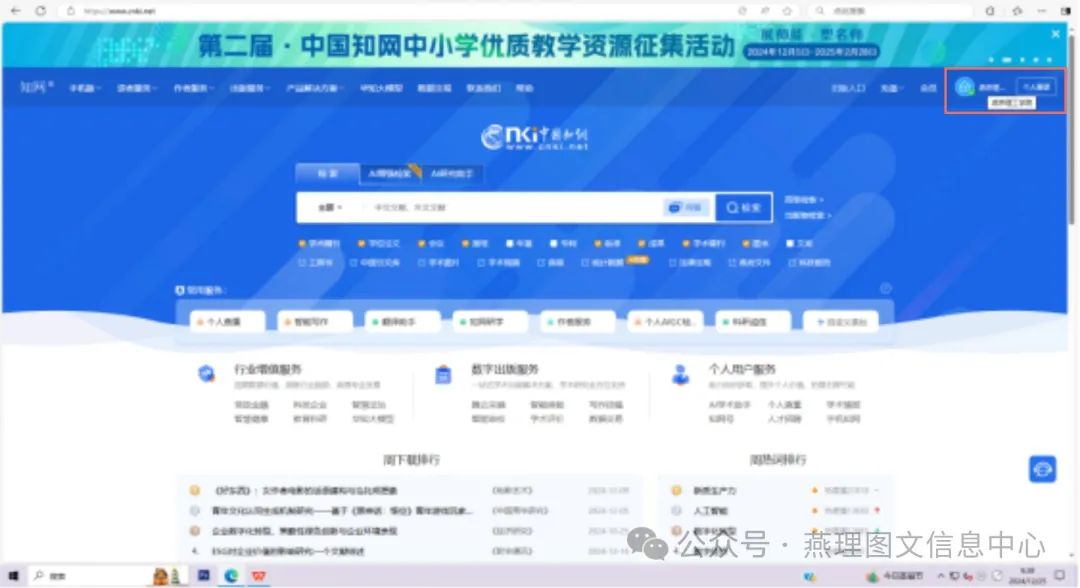The image size is (1080, 588).
Task: Enable the 年鉴 checkbox
Action: click(510, 243)
